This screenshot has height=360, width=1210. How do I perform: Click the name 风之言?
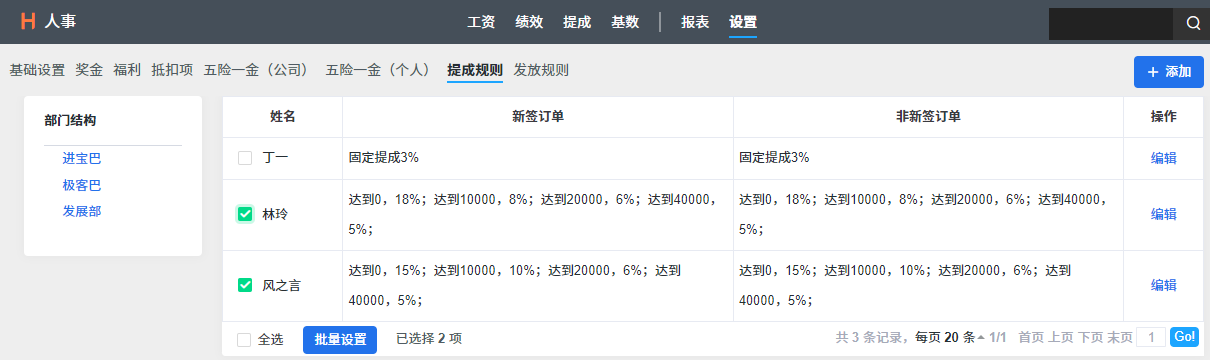282,285
